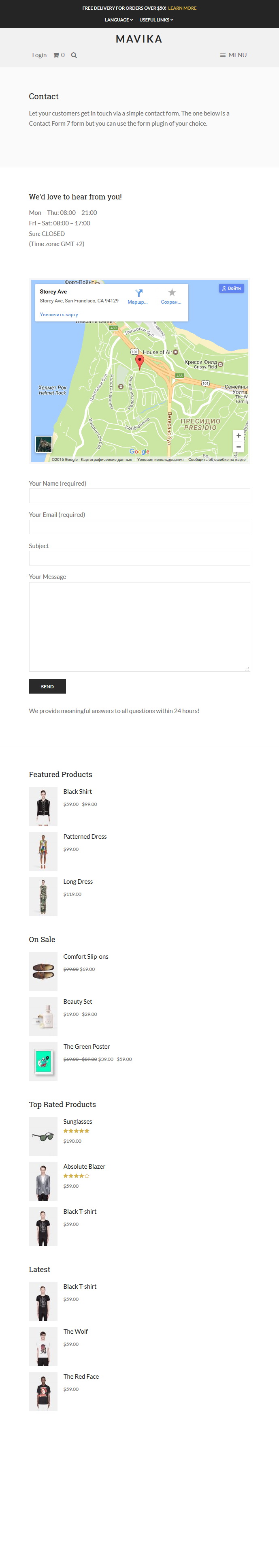The width and height of the screenshot is (279, 1568).
Task: Zoom out on the map
Action: [x=238, y=448]
